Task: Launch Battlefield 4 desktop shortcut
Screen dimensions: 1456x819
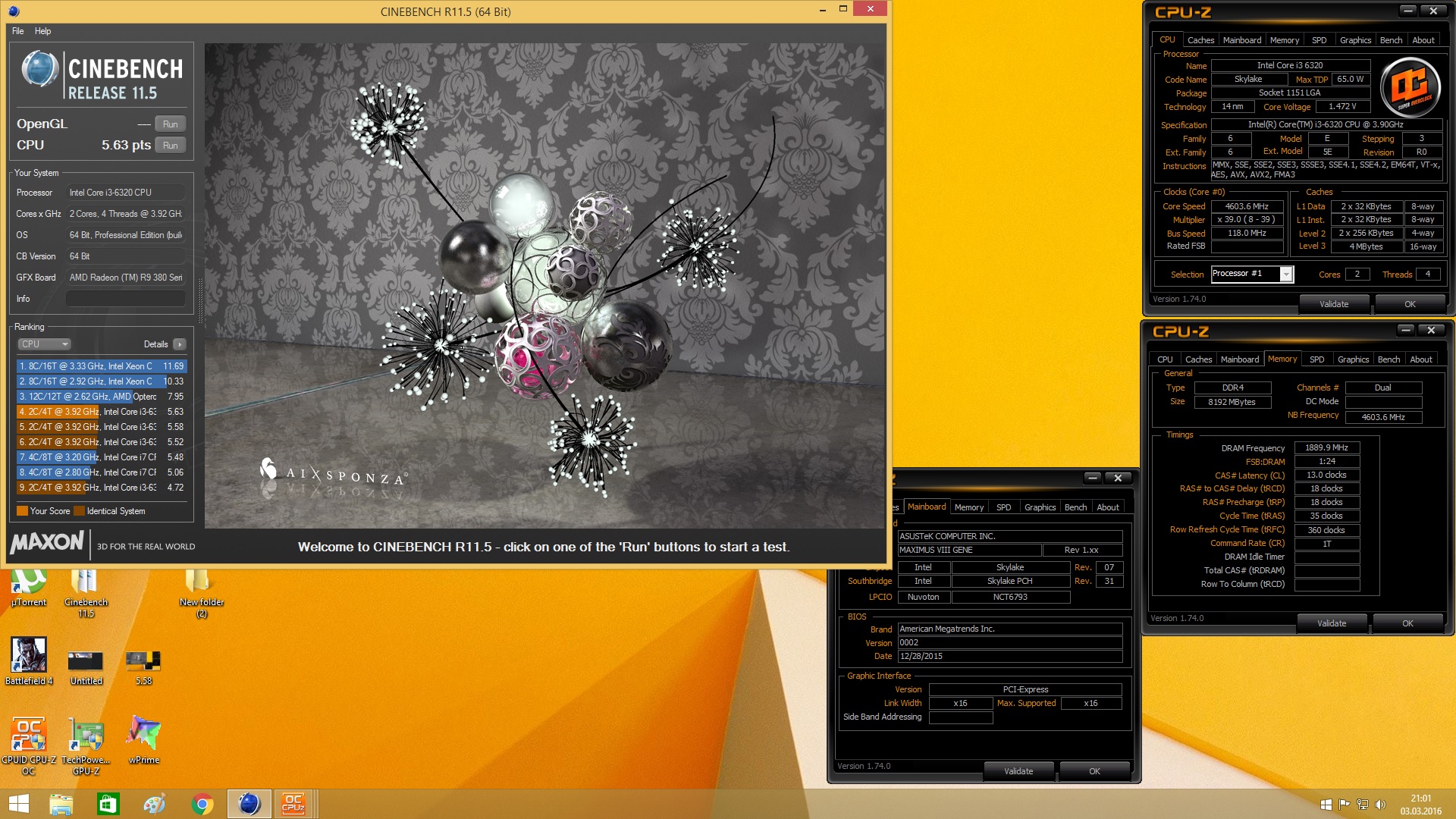Action: pyautogui.click(x=29, y=661)
